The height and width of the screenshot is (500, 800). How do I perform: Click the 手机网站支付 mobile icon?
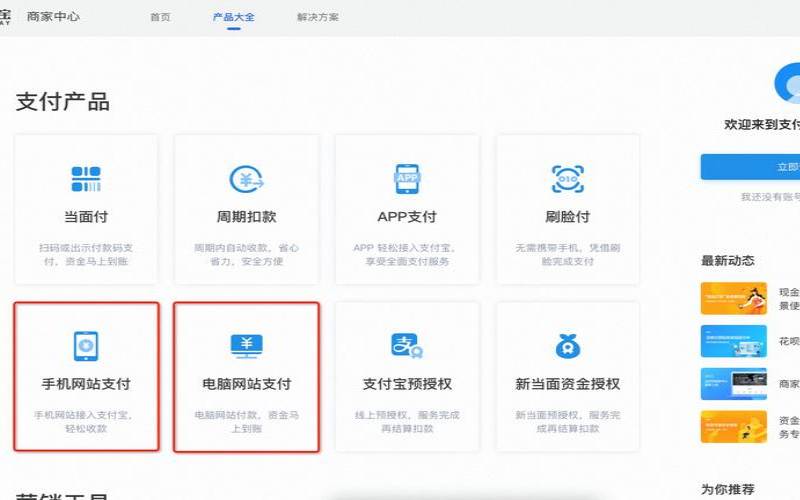pos(86,346)
